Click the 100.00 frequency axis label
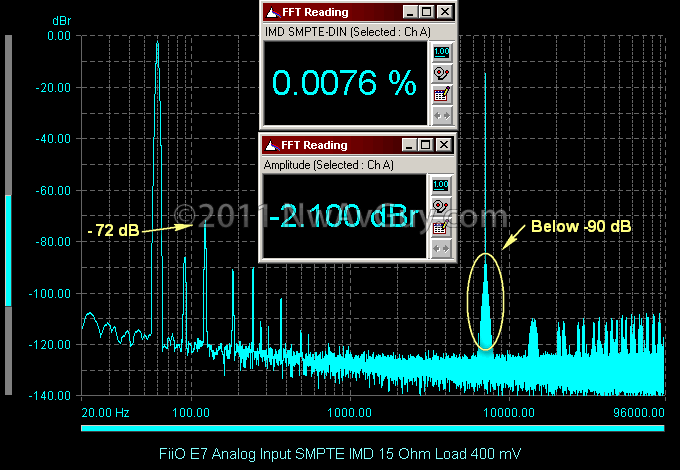 coord(191,412)
